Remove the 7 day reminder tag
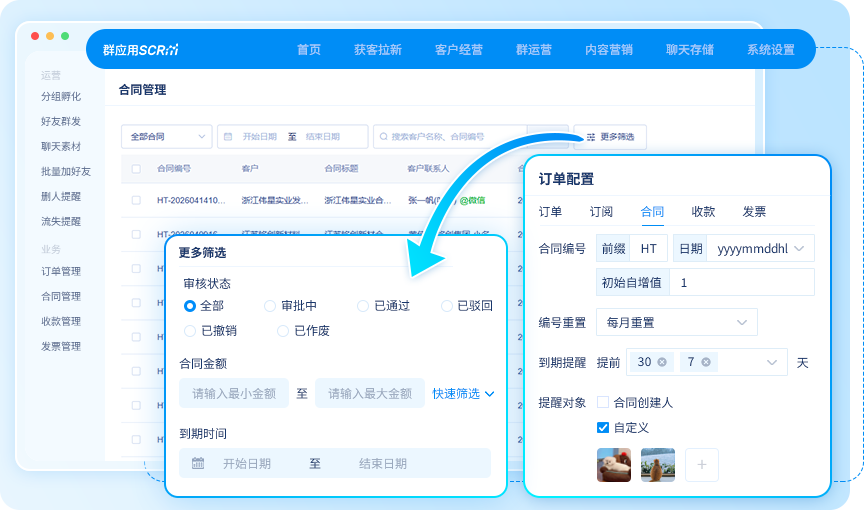This screenshot has height=510, width=864. pos(706,362)
